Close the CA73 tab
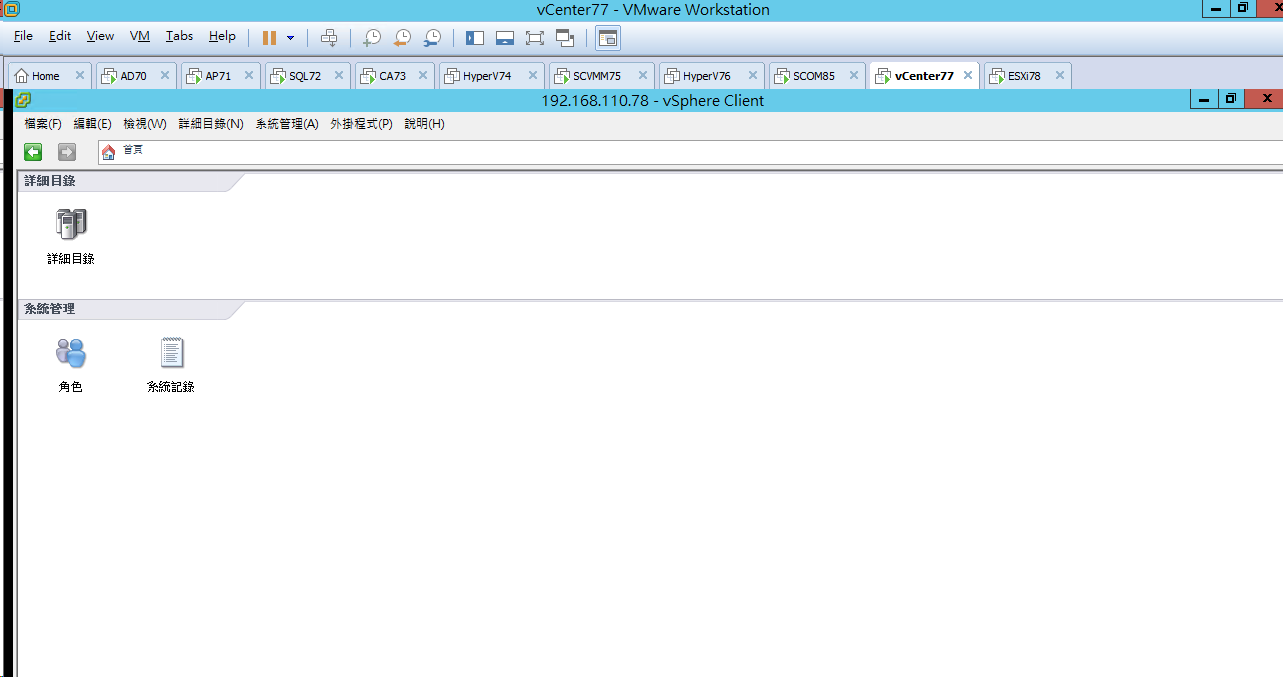This screenshot has width=1283, height=677. point(423,75)
